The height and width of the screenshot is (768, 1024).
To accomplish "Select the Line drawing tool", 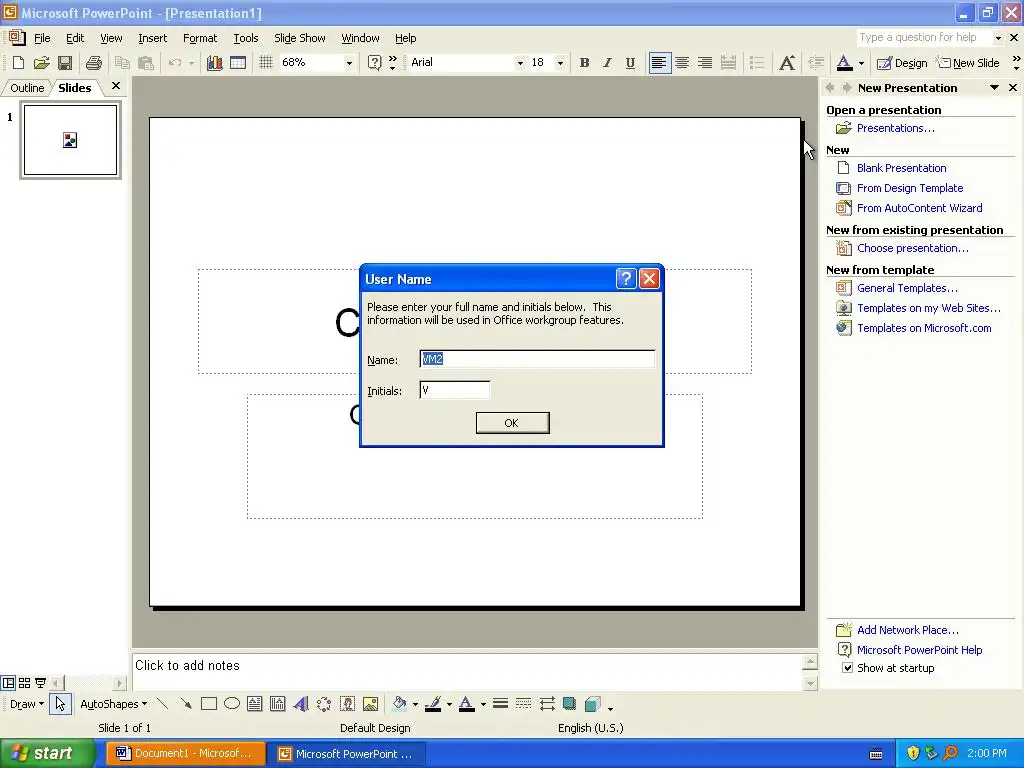I will 163,704.
